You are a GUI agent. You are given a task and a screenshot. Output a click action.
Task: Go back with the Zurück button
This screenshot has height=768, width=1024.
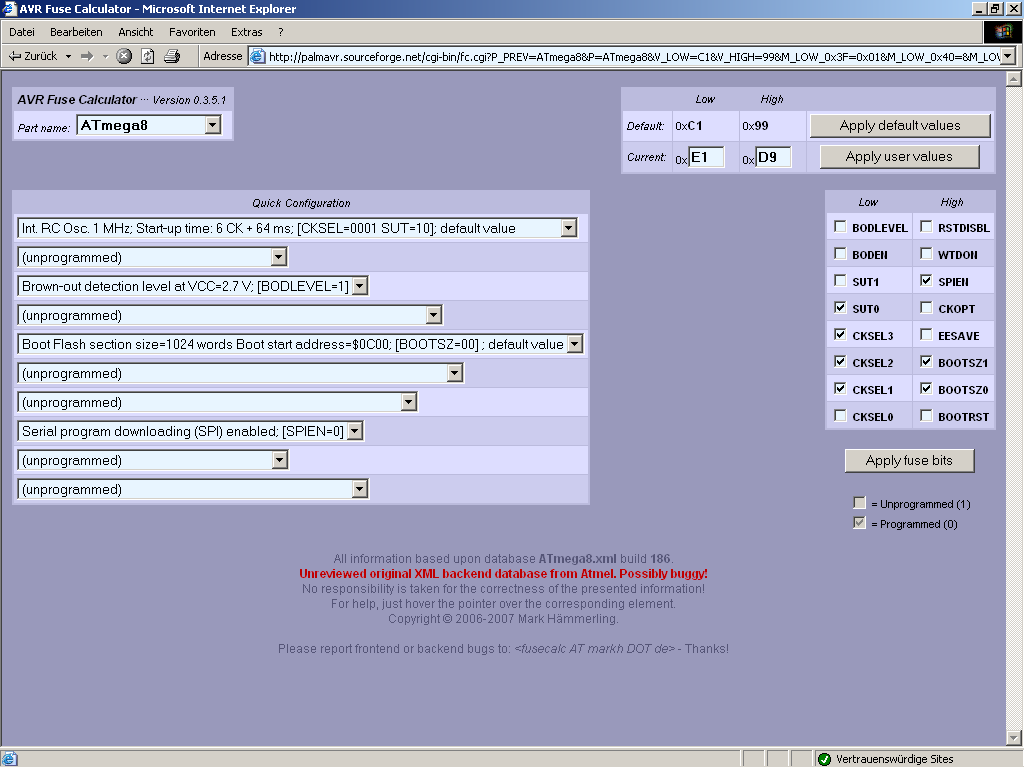click(33, 56)
